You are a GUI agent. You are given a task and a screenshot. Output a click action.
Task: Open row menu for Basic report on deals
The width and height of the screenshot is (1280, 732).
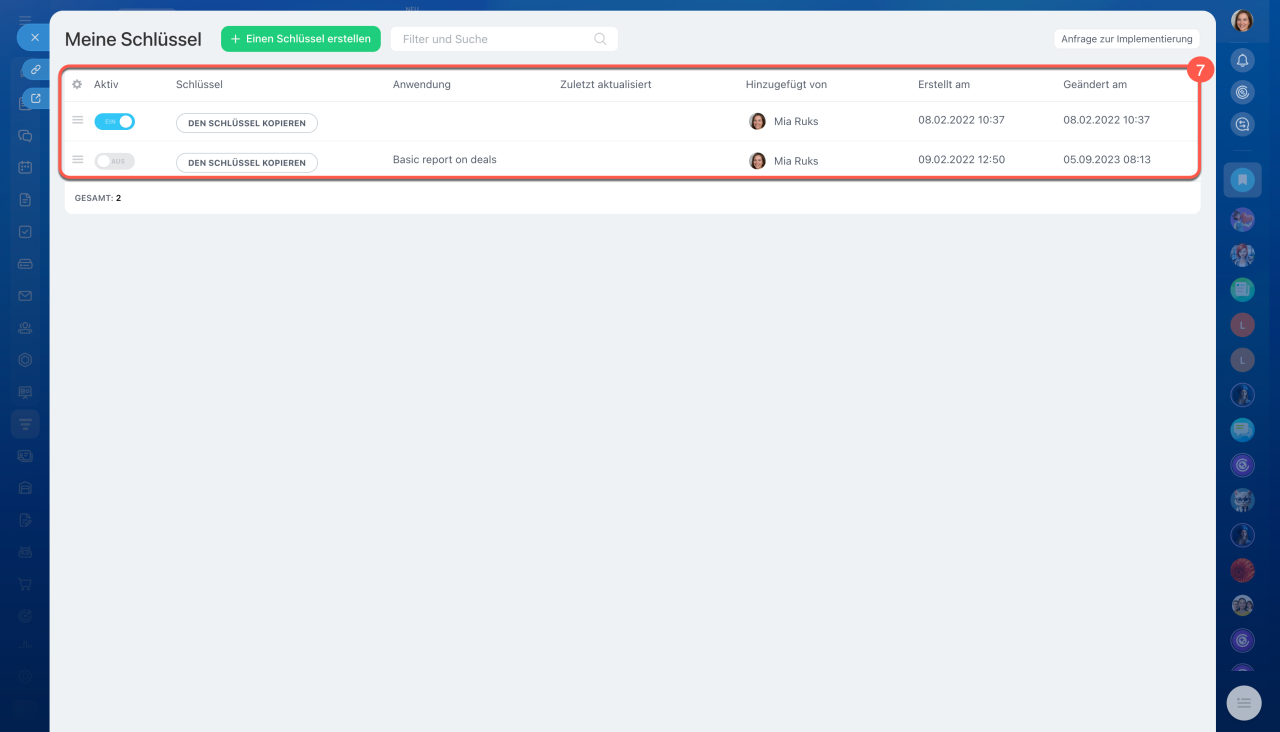[x=78, y=159]
